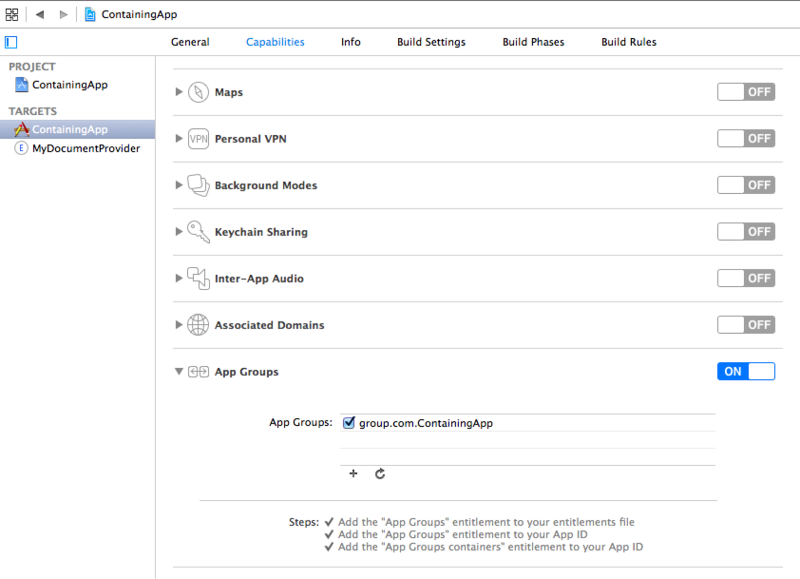Expand the Background Modes section
Screen dimensions: 800x579
coord(179,185)
